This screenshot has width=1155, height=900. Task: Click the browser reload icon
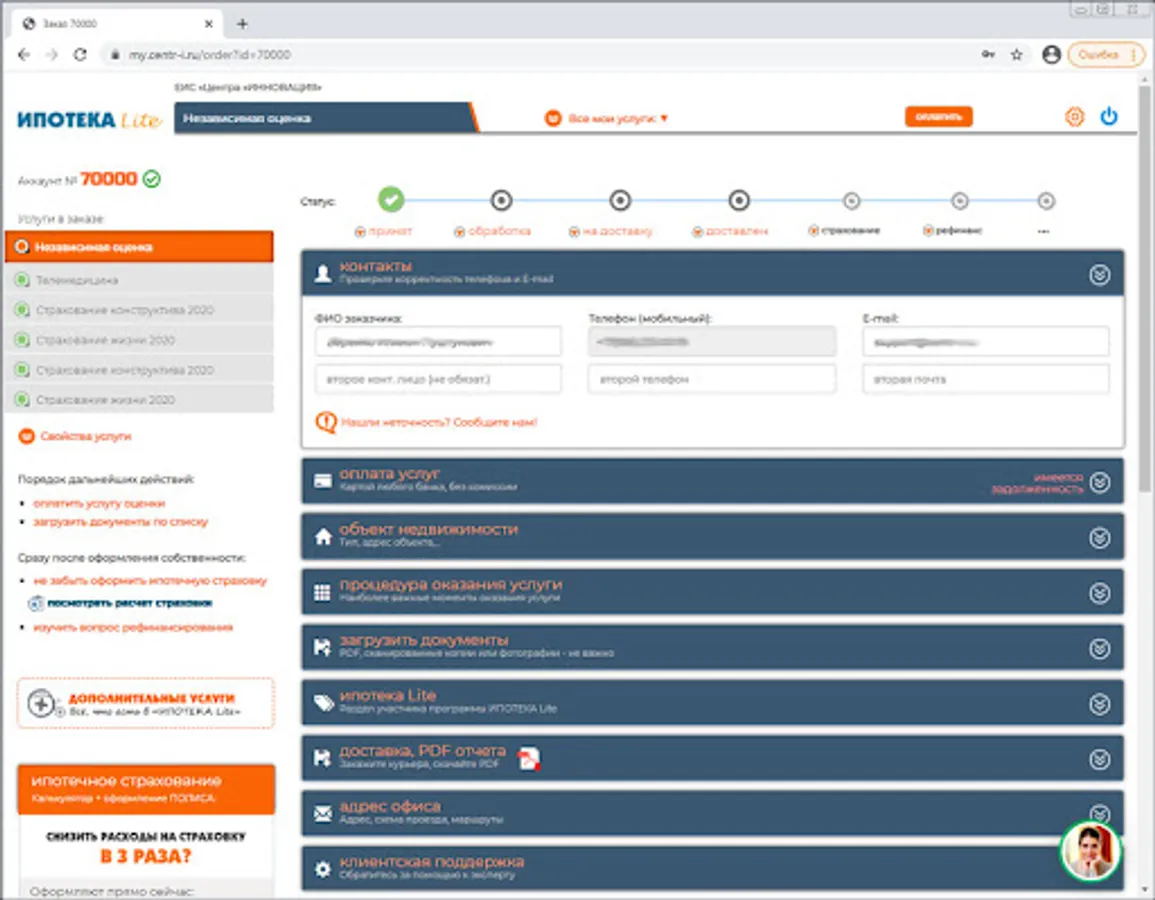[x=80, y=55]
